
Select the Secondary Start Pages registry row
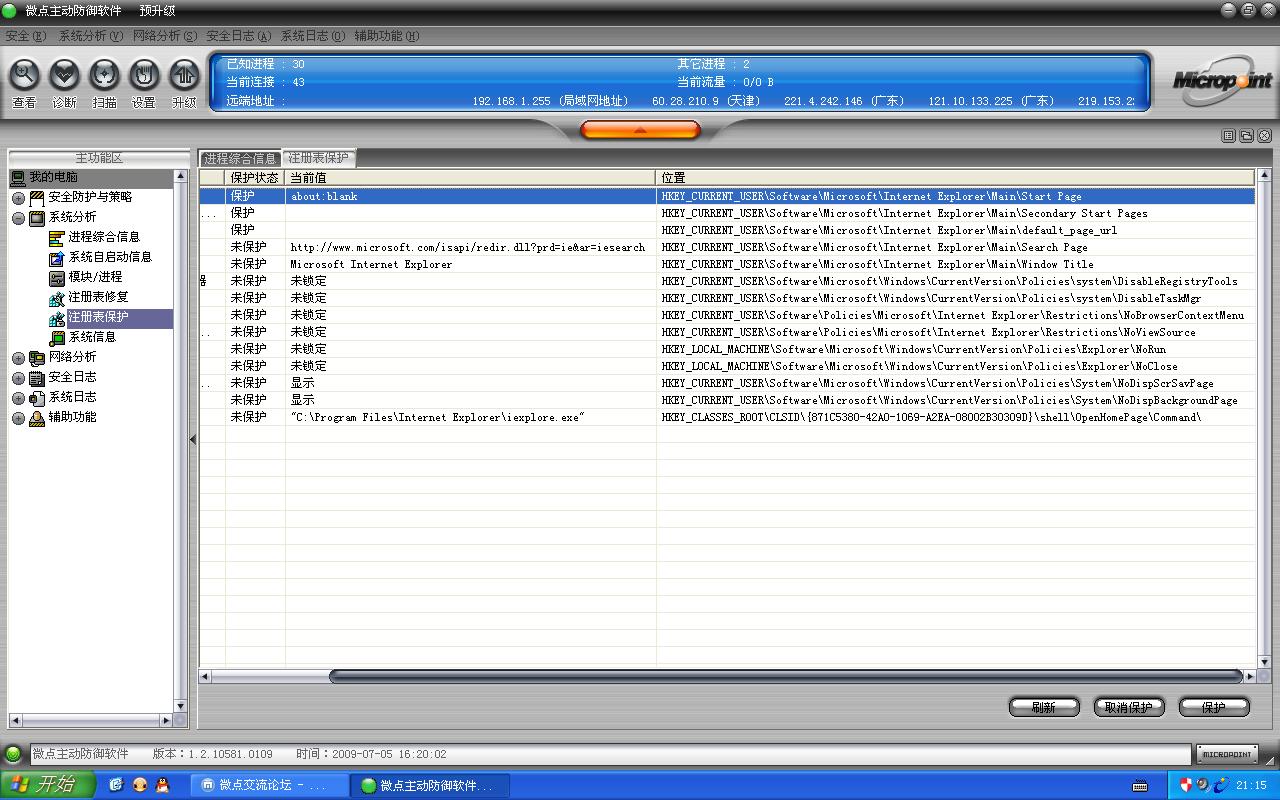[727, 213]
